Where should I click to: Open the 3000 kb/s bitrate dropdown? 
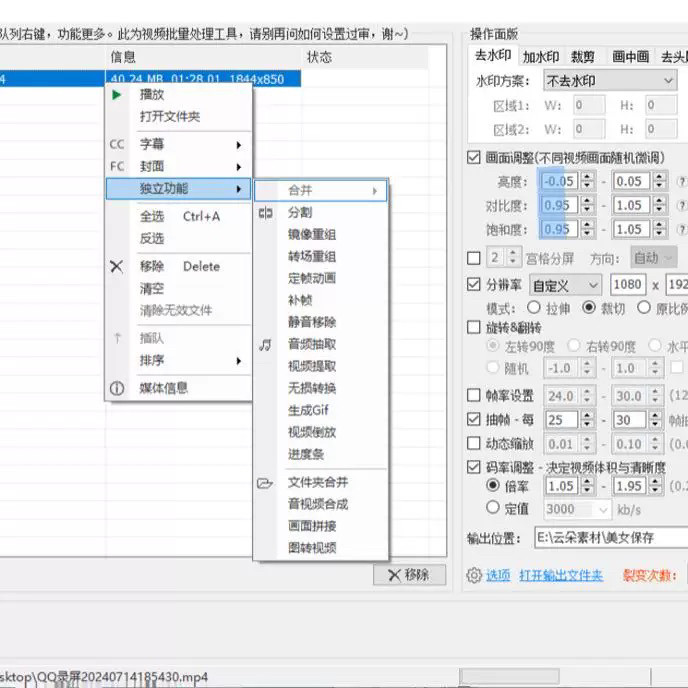point(577,509)
